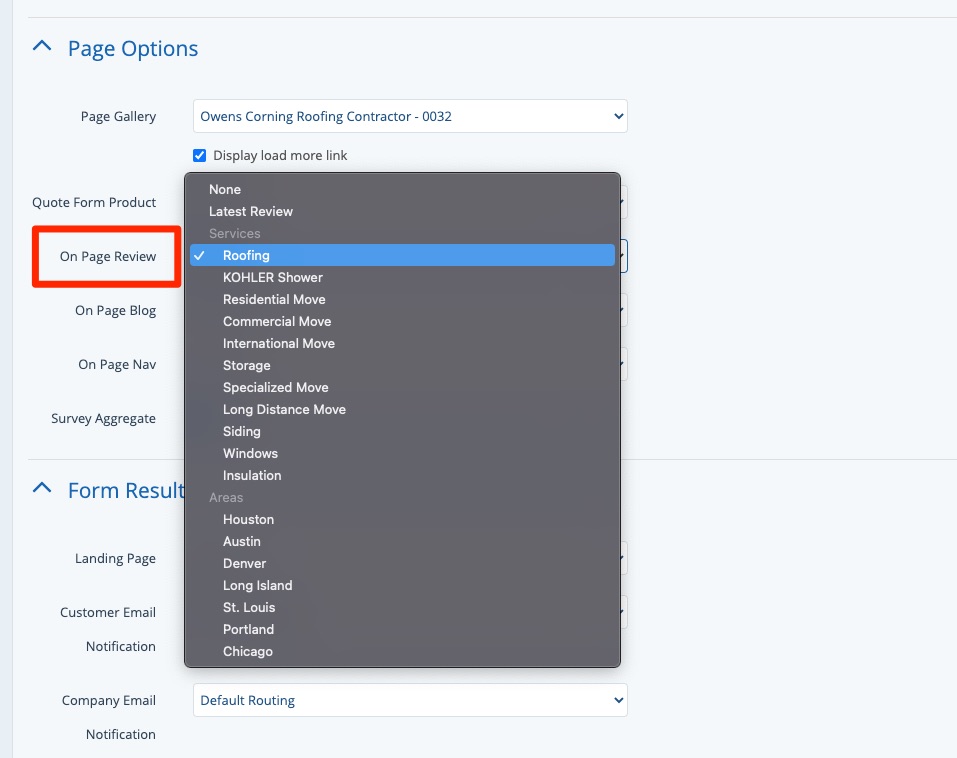Pick KOHLER Shower from the list

coord(272,277)
